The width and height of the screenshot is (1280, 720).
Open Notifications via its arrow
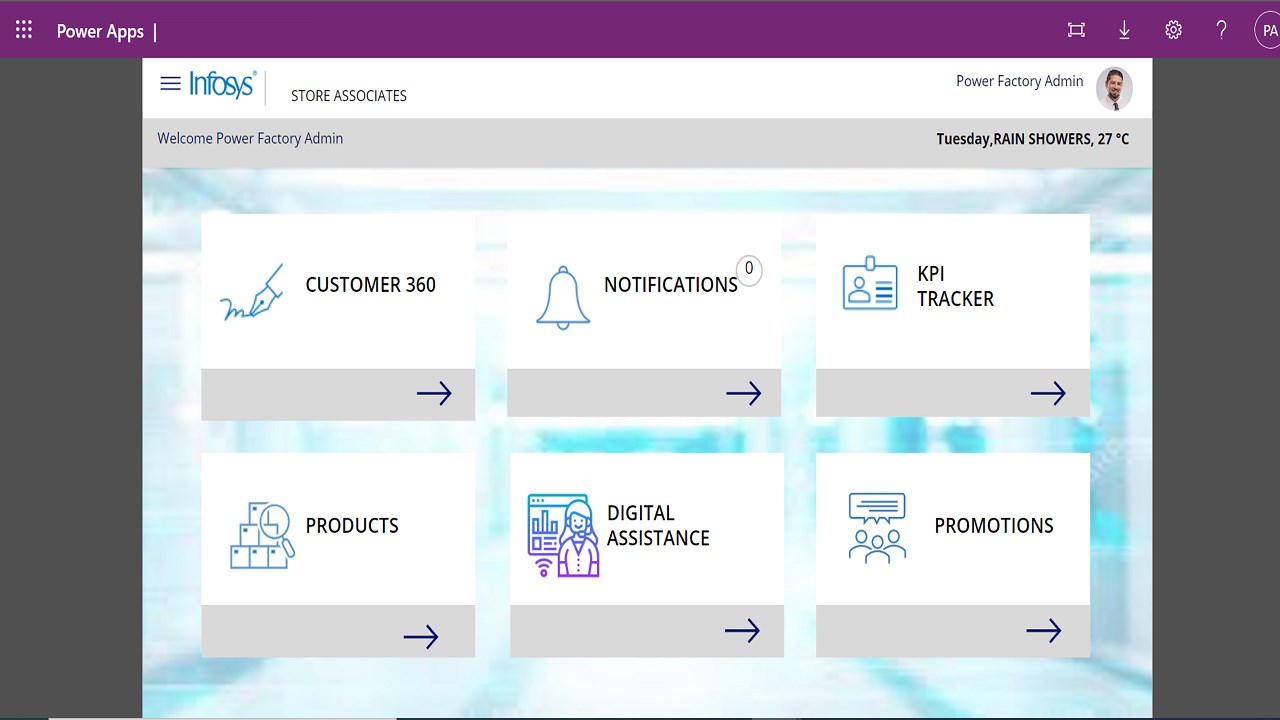[744, 394]
